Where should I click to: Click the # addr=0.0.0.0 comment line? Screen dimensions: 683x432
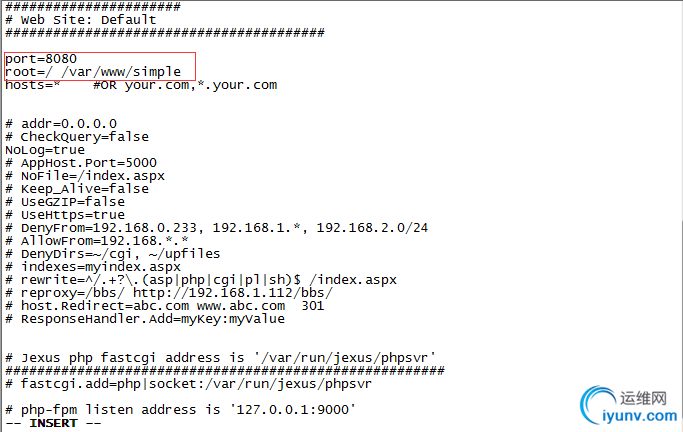[61, 124]
